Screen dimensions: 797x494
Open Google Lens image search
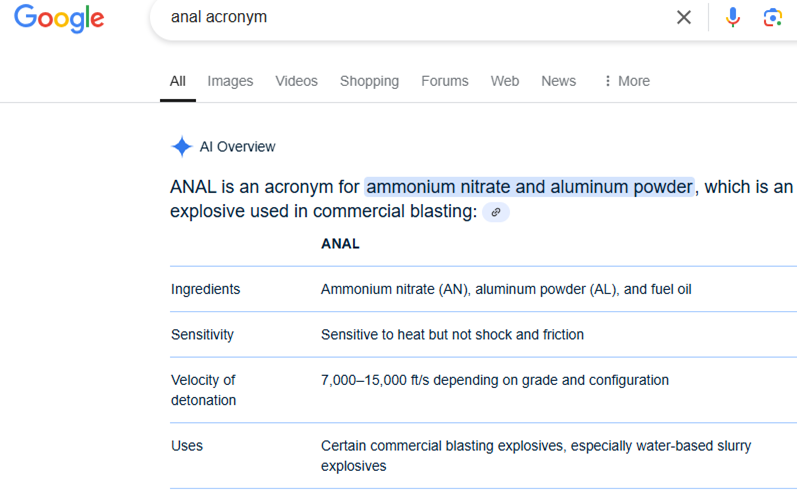[772, 17]
